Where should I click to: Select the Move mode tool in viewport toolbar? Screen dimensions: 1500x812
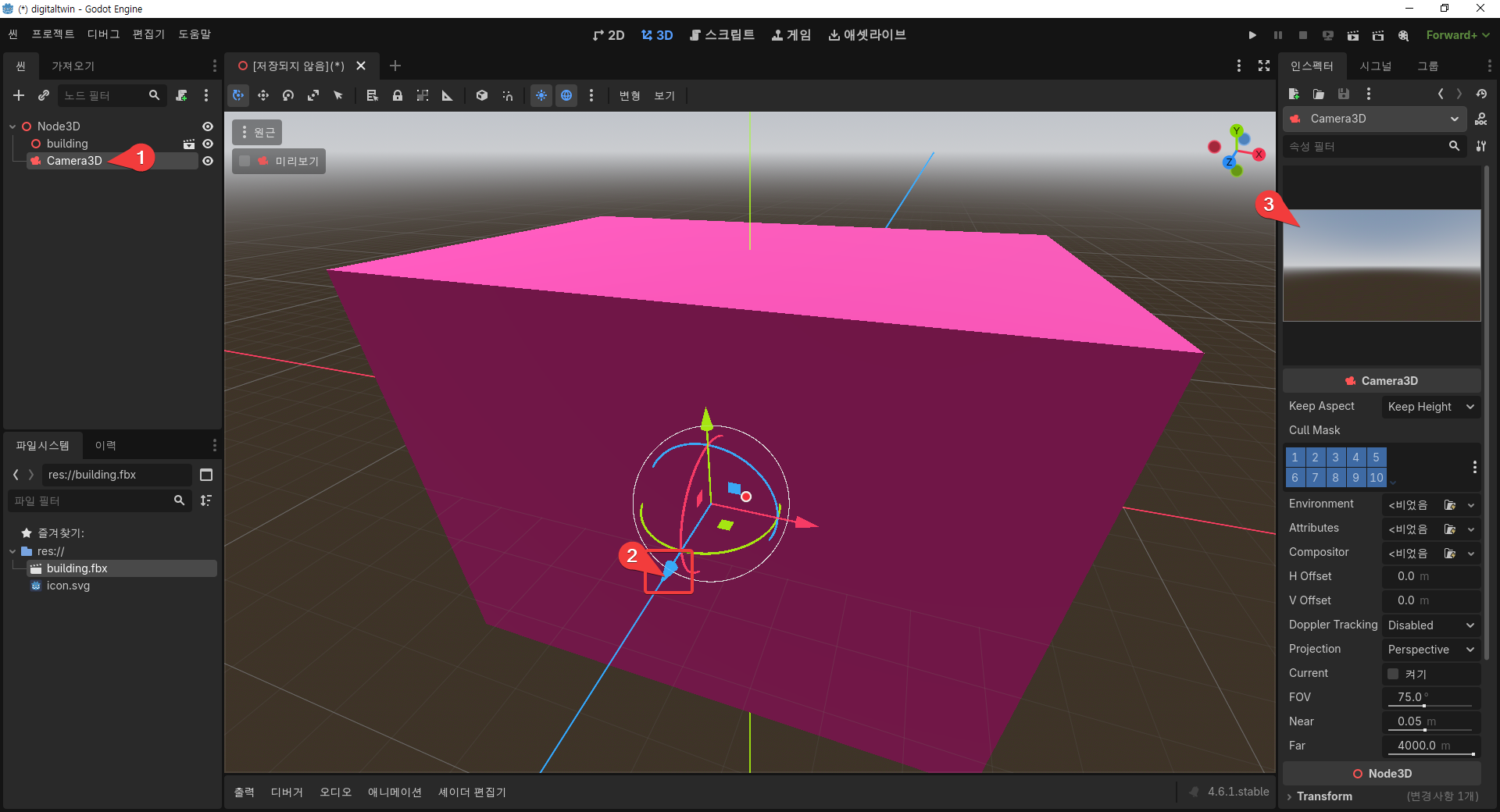pos(263,95)
